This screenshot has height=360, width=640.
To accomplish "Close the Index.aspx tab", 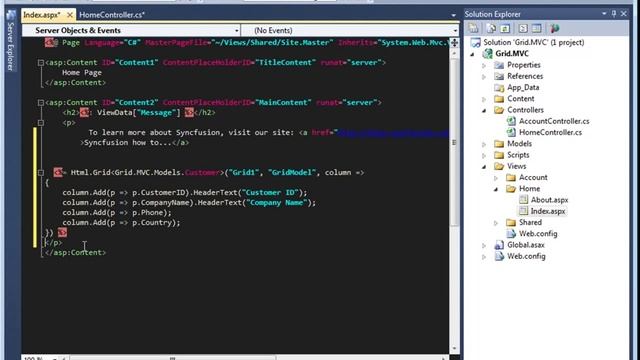I will (x=70, y=15).
